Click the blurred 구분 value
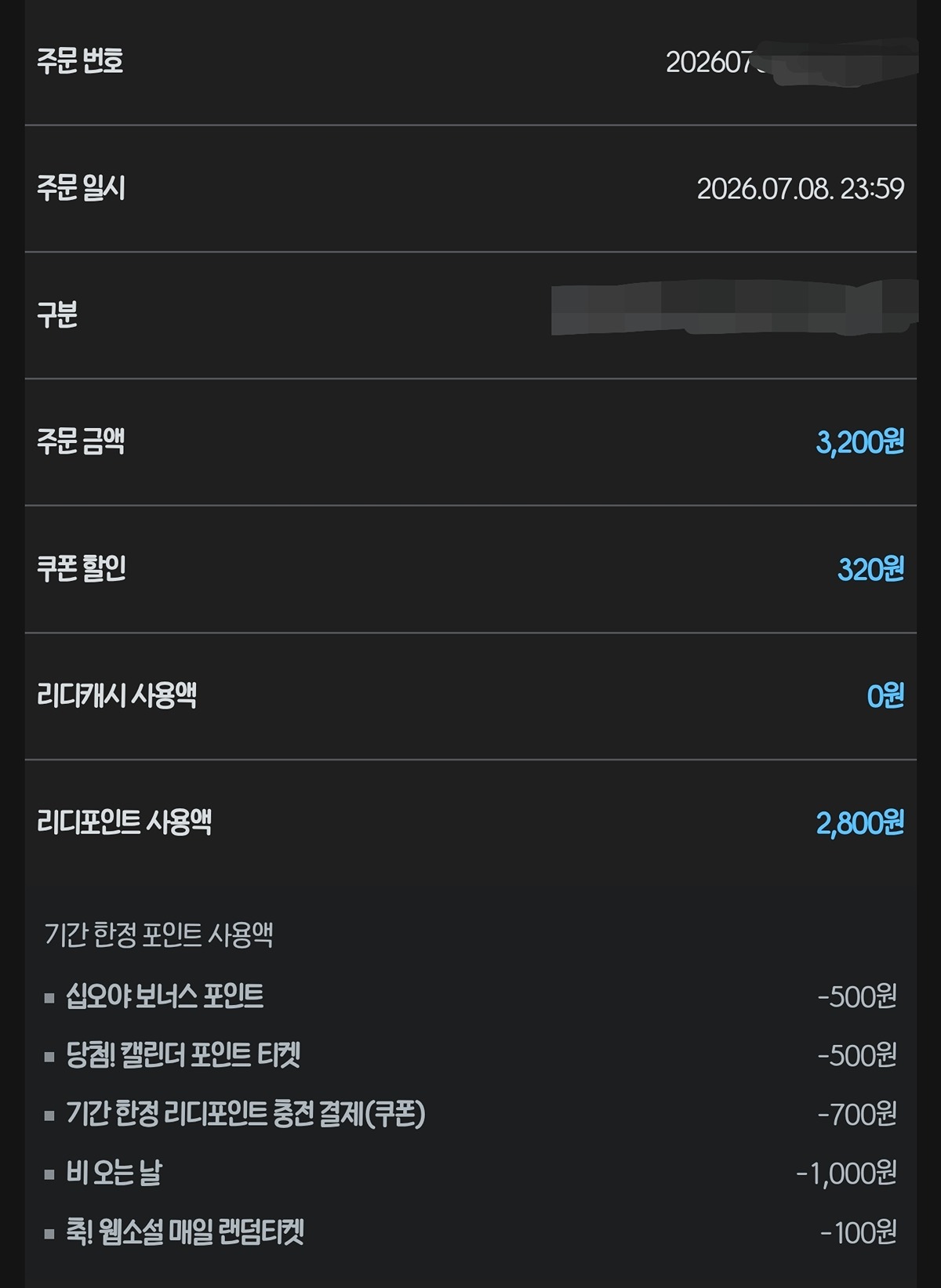 pyautogui.click(x=735, y=309)
